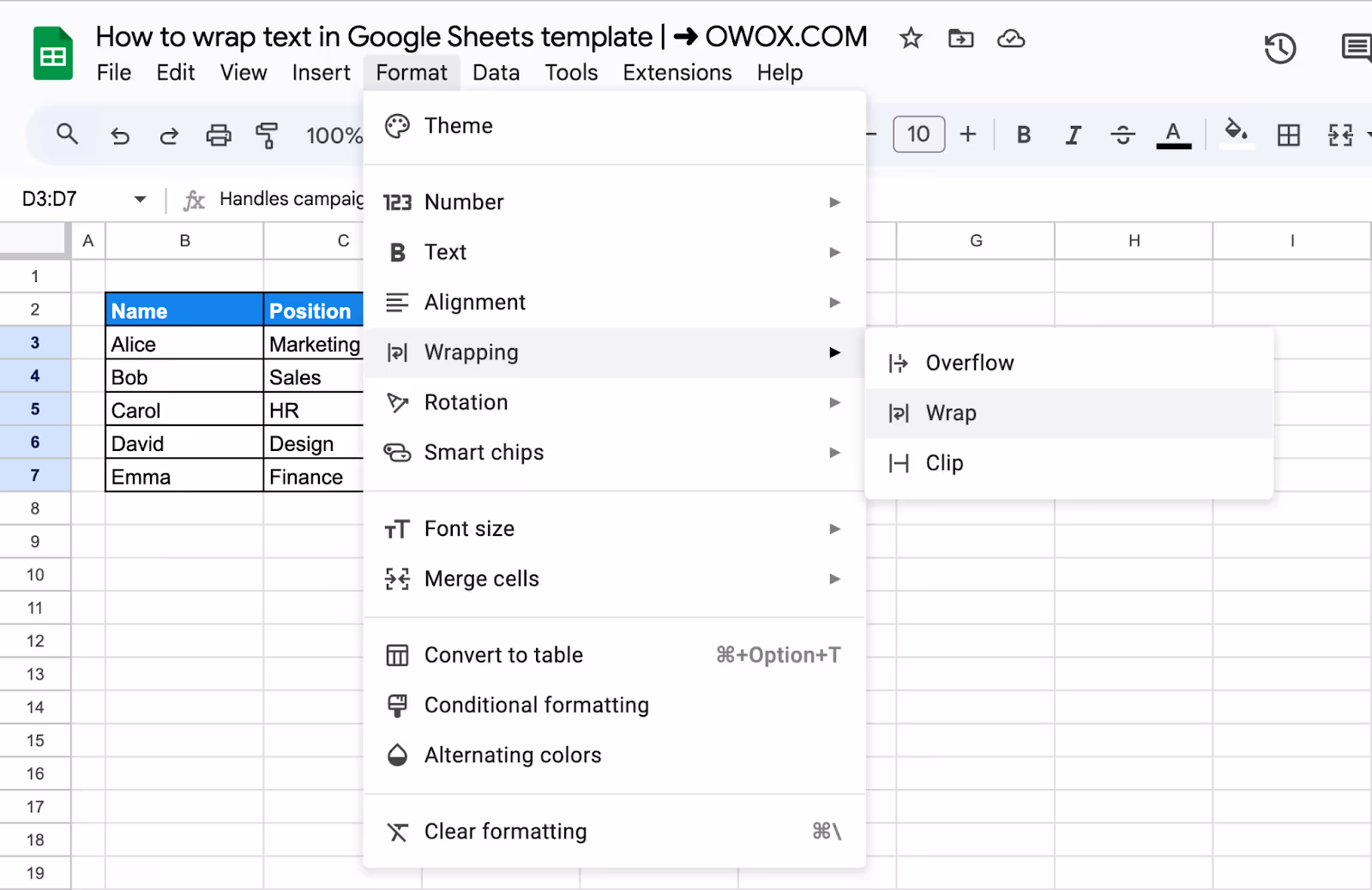
Task: Select column G header
Action: click(976, 241)
